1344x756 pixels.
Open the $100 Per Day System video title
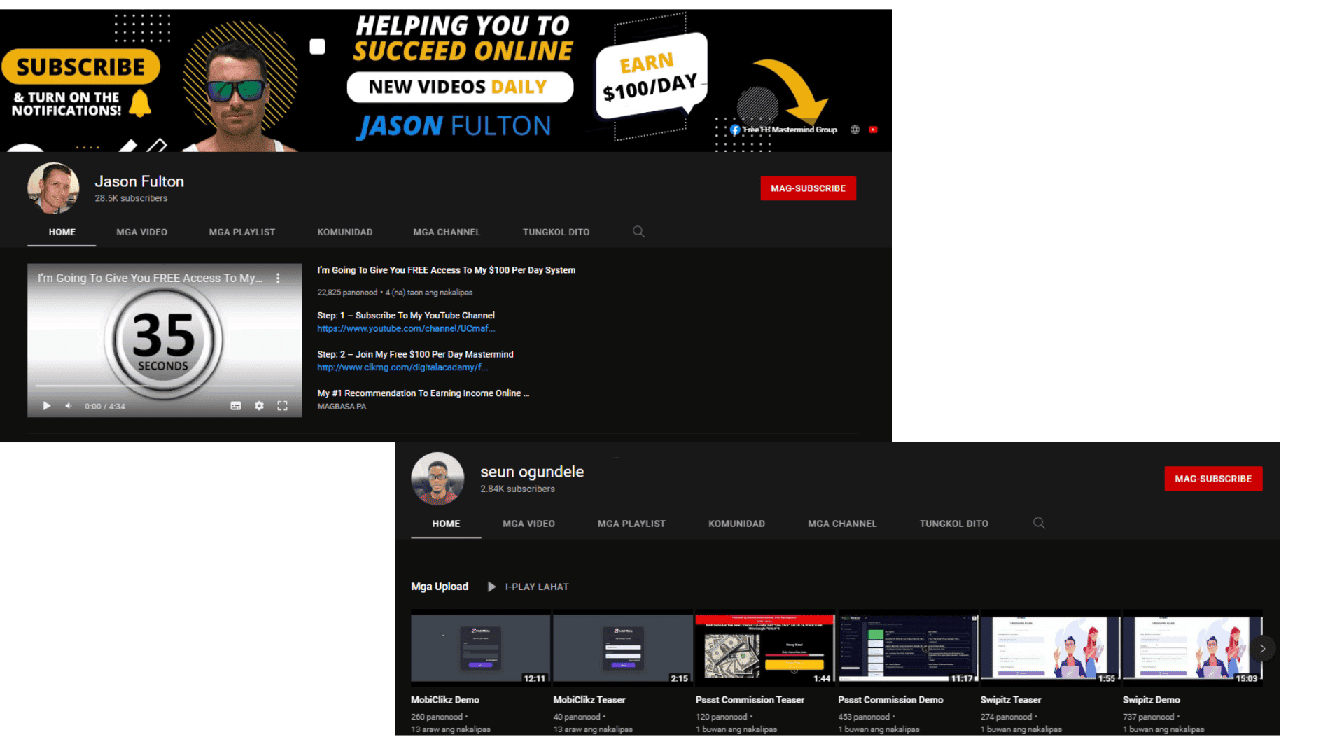point(446,270)
